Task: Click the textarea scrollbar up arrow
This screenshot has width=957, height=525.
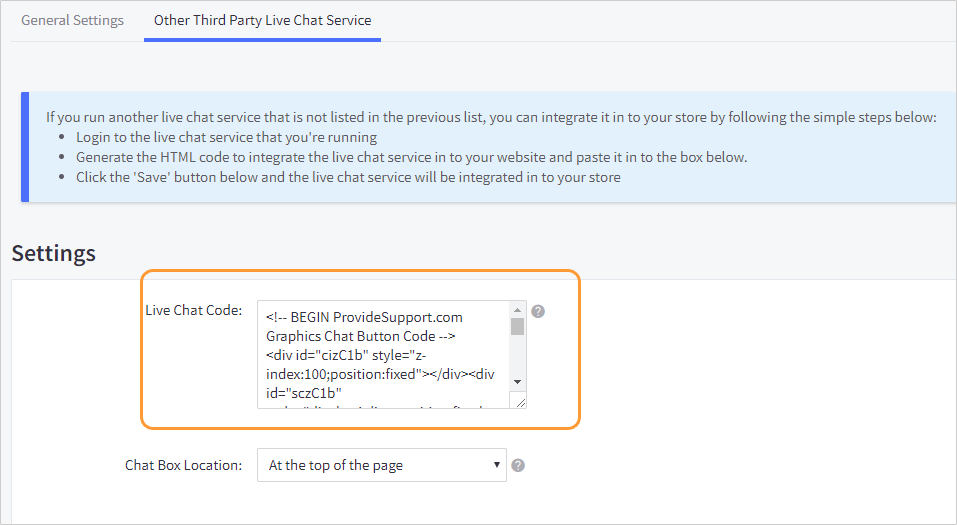Action: (x=518, y=310)
